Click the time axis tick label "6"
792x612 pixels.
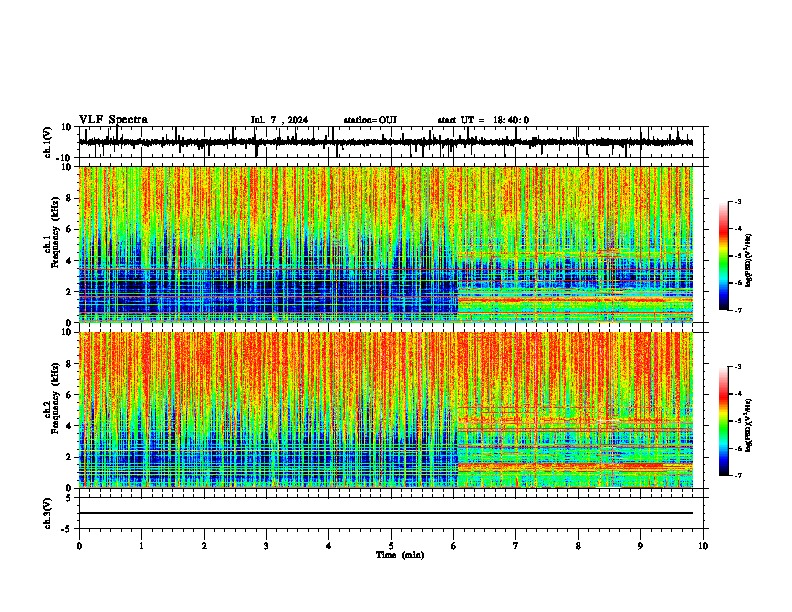point(453,546)
